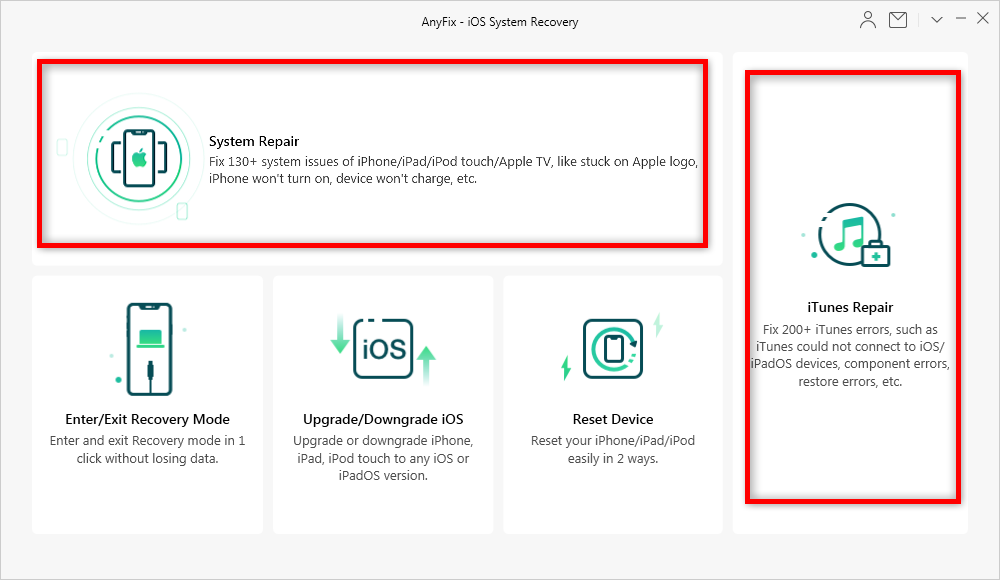Open the mail feedback icon
Image resolution: width=1000 pixels, height=580 pixels.
tap(898, 20)
